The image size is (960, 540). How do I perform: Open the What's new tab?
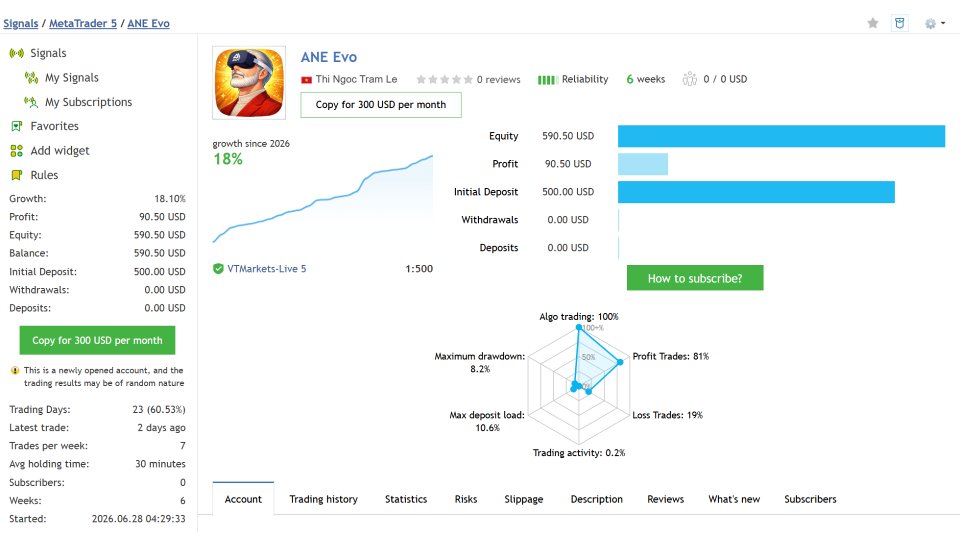click(734, 499)
